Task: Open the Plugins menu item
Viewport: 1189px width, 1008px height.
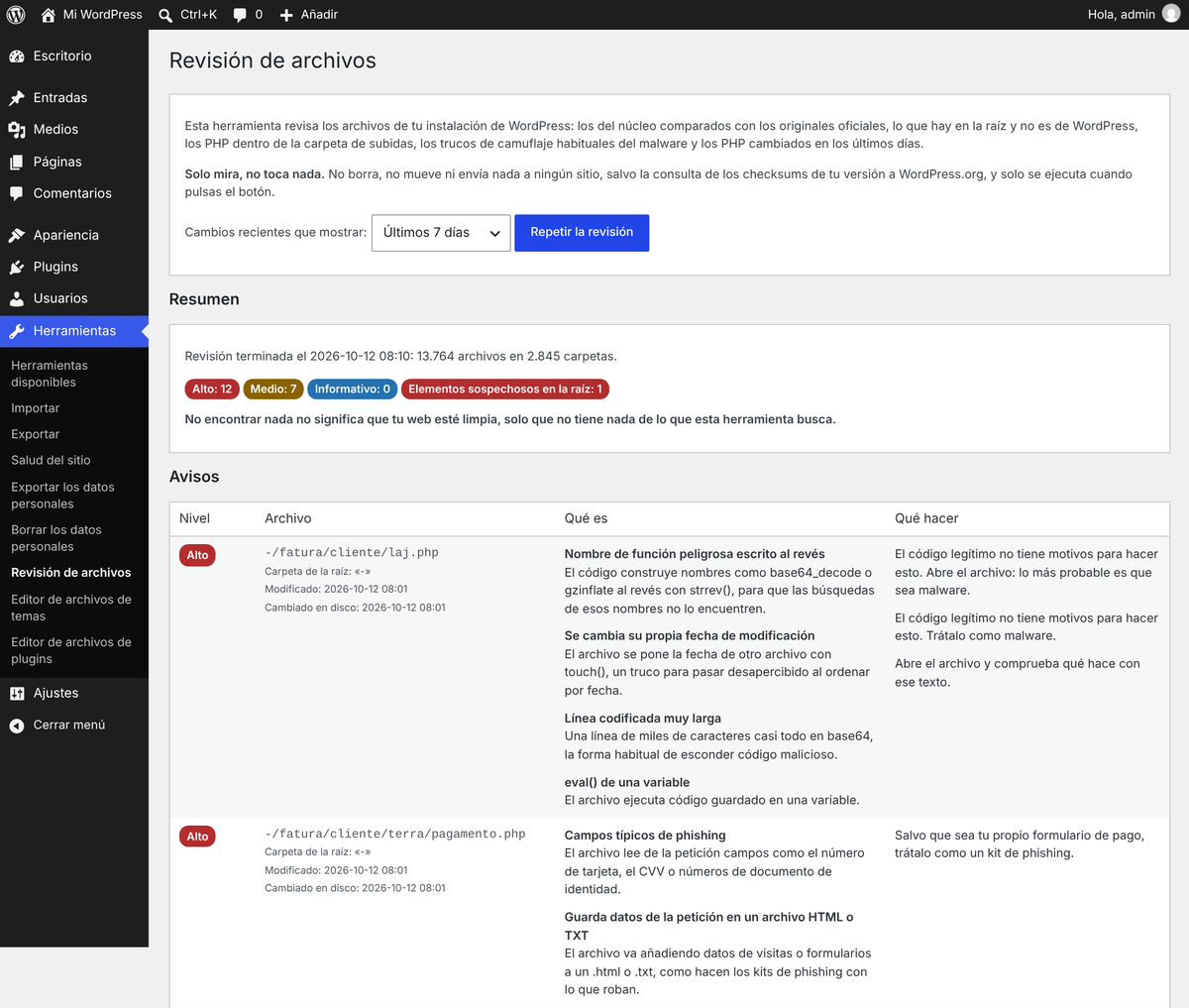Action: [x=74, y=268]
